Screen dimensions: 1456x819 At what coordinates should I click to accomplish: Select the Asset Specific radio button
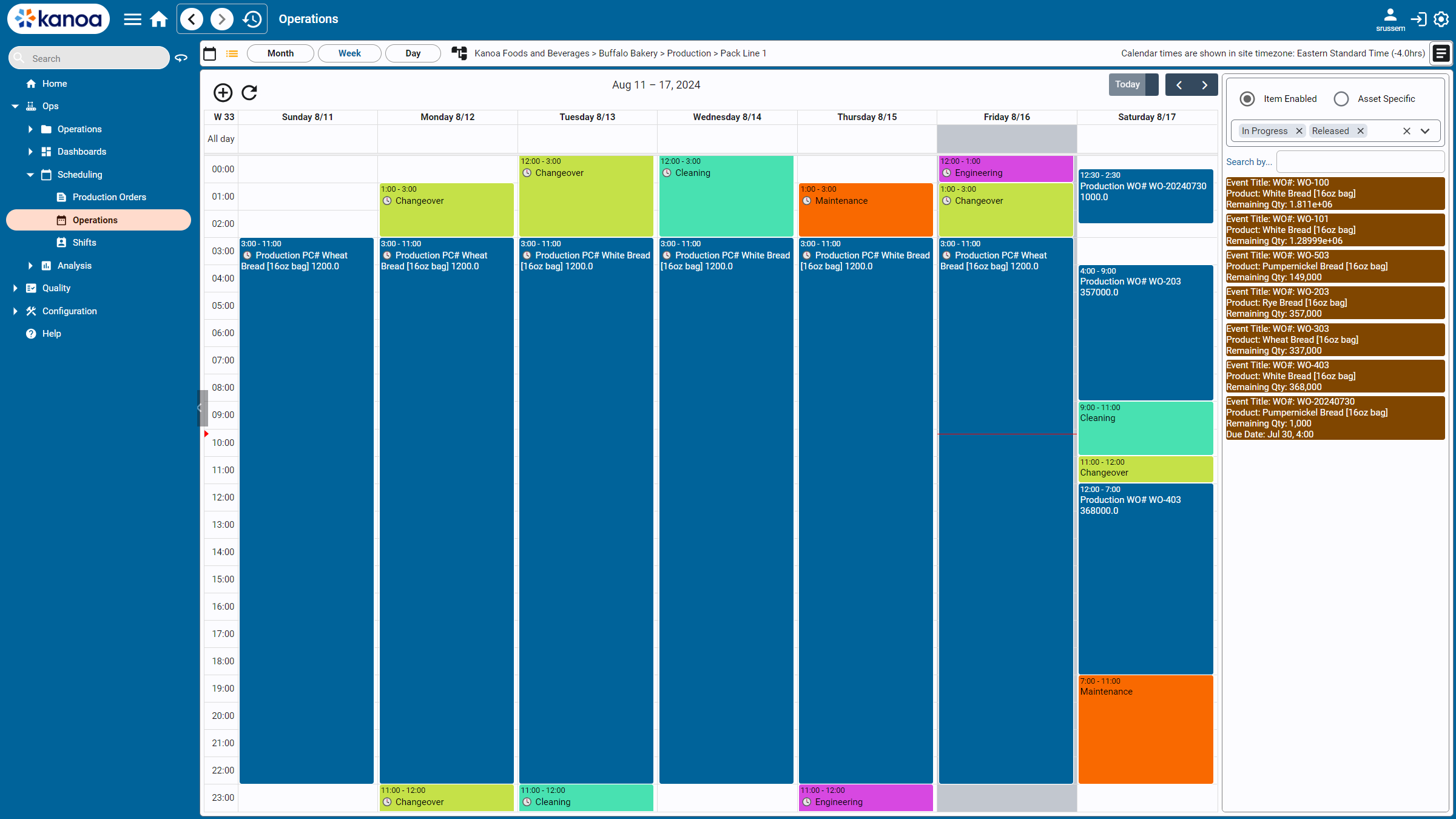point(1341,99)
